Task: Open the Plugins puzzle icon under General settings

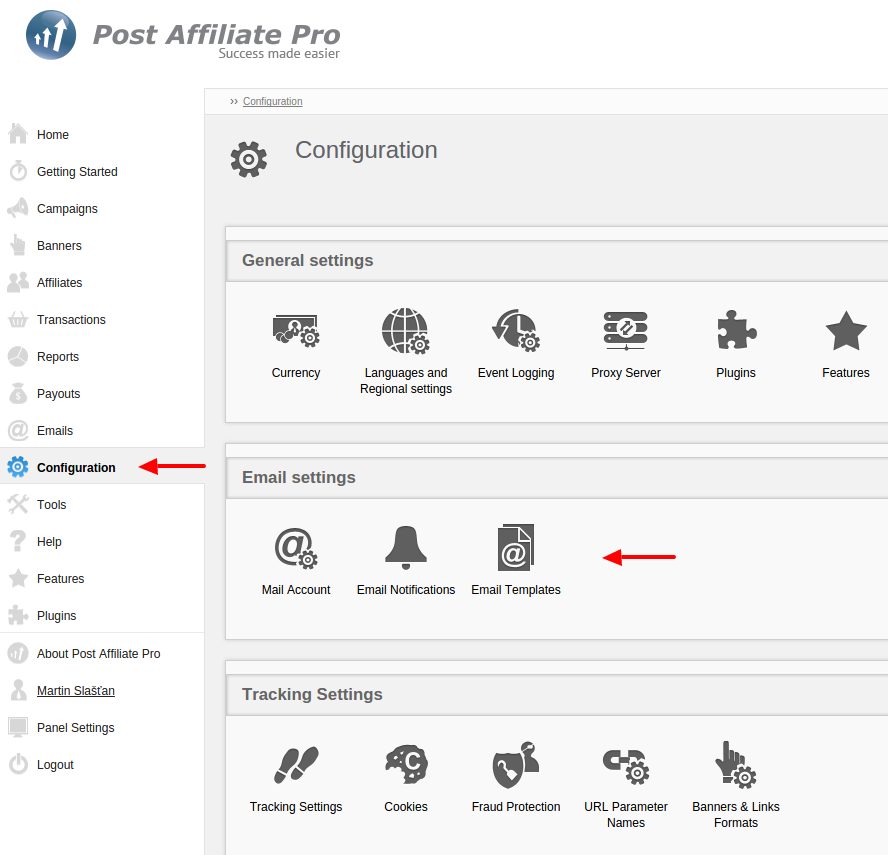Action: coord(736,330)
